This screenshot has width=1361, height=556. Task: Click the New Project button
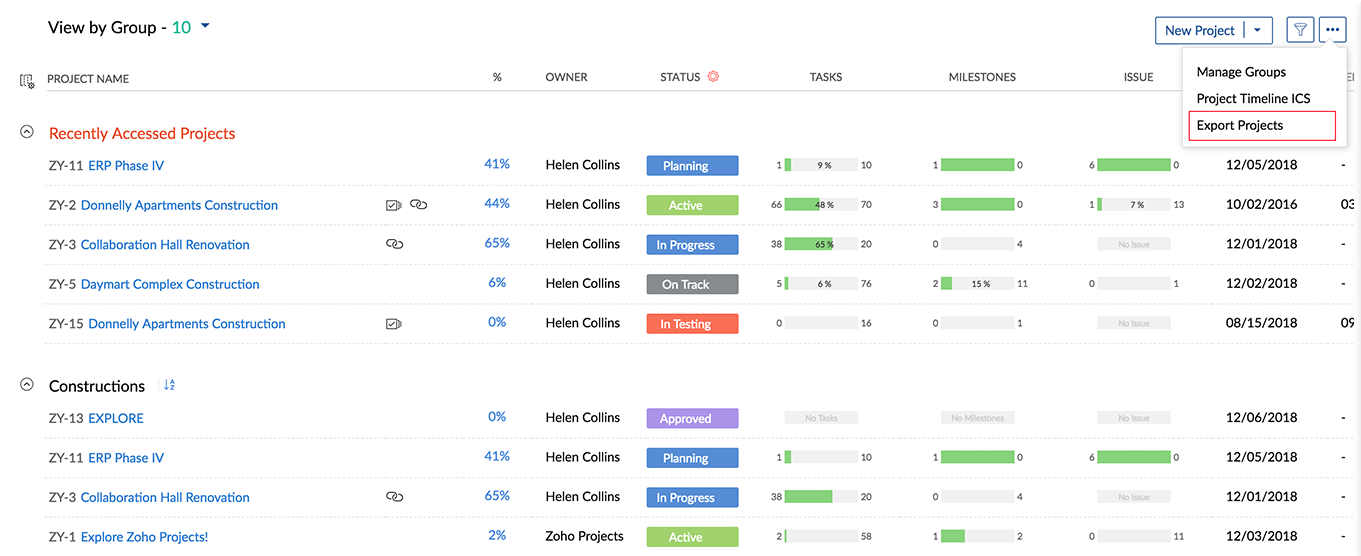point(1199,30)
